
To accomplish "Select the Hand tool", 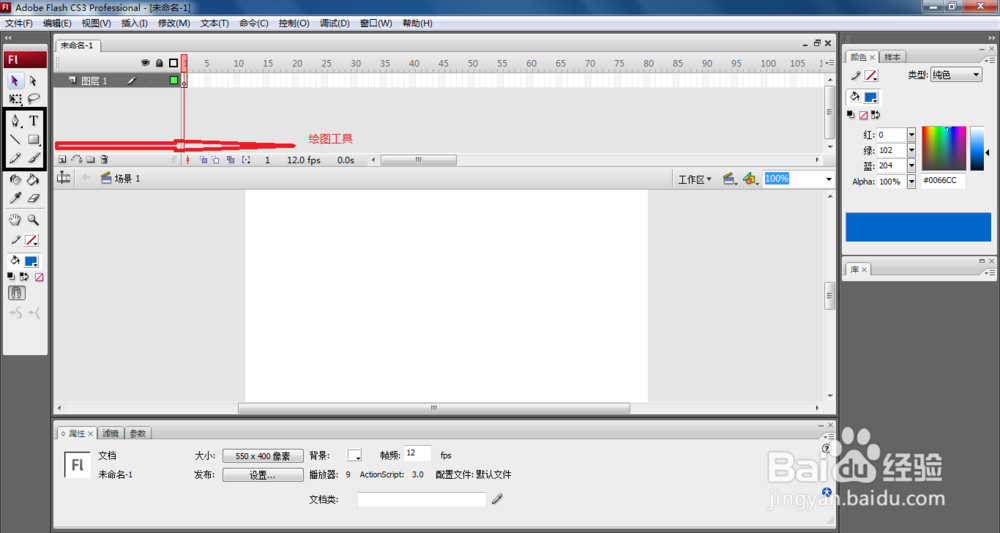I will [x=15, y=220].
